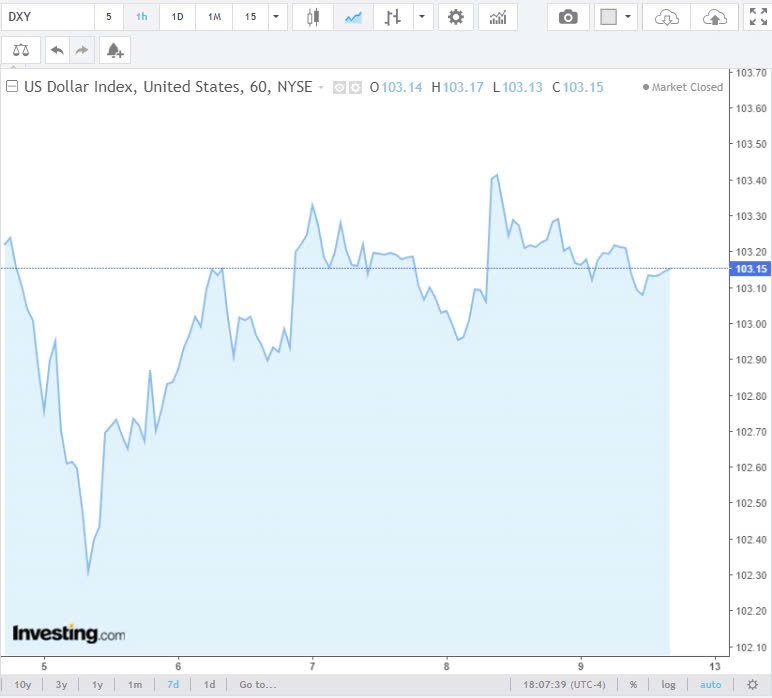Save chart layout to cloud
Viewport: 772px width, 698px height.
click(714, 17)
